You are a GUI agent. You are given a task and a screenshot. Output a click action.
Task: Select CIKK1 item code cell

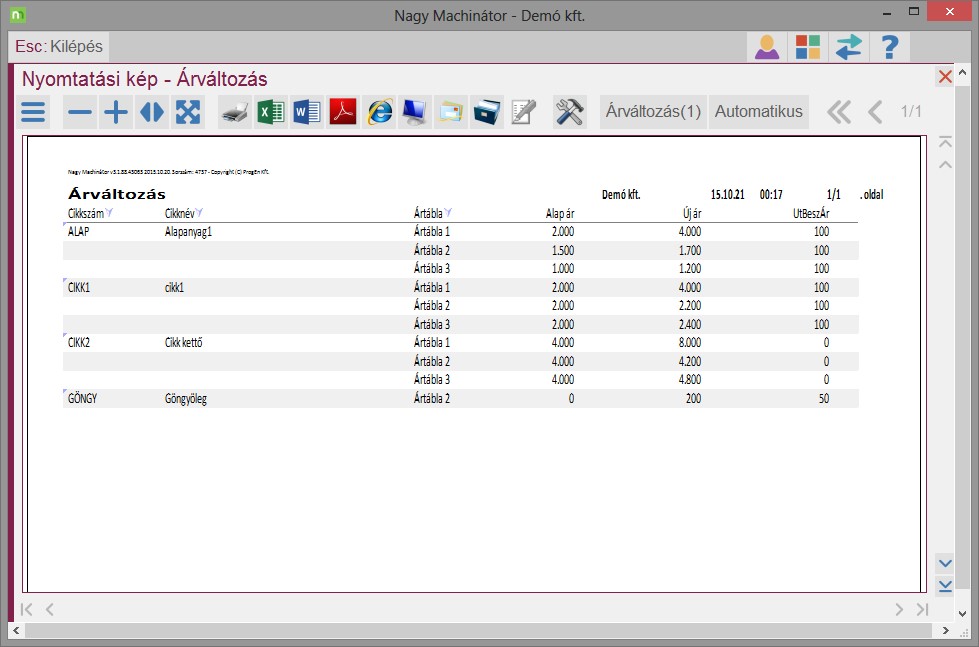click(79, 288)
